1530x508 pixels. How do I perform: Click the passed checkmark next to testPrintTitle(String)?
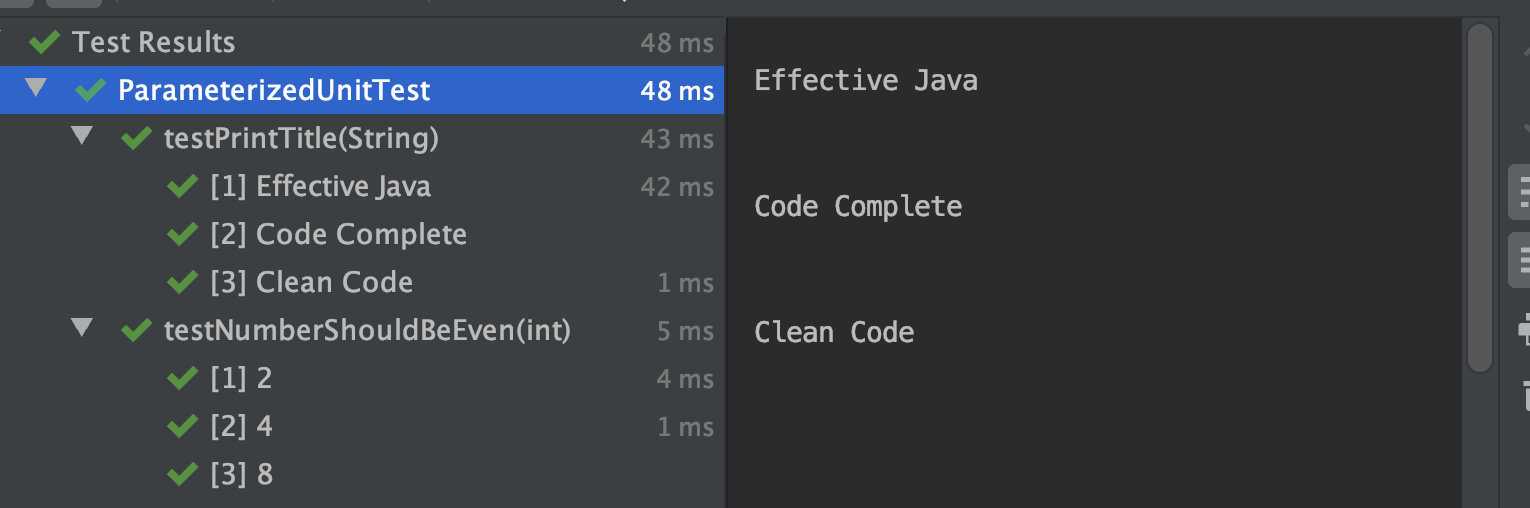click(x=136, y=138)
